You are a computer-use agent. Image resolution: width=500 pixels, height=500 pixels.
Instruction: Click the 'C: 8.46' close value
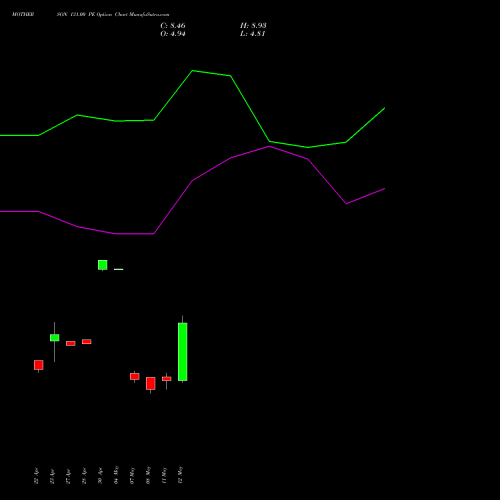[173, 26]
